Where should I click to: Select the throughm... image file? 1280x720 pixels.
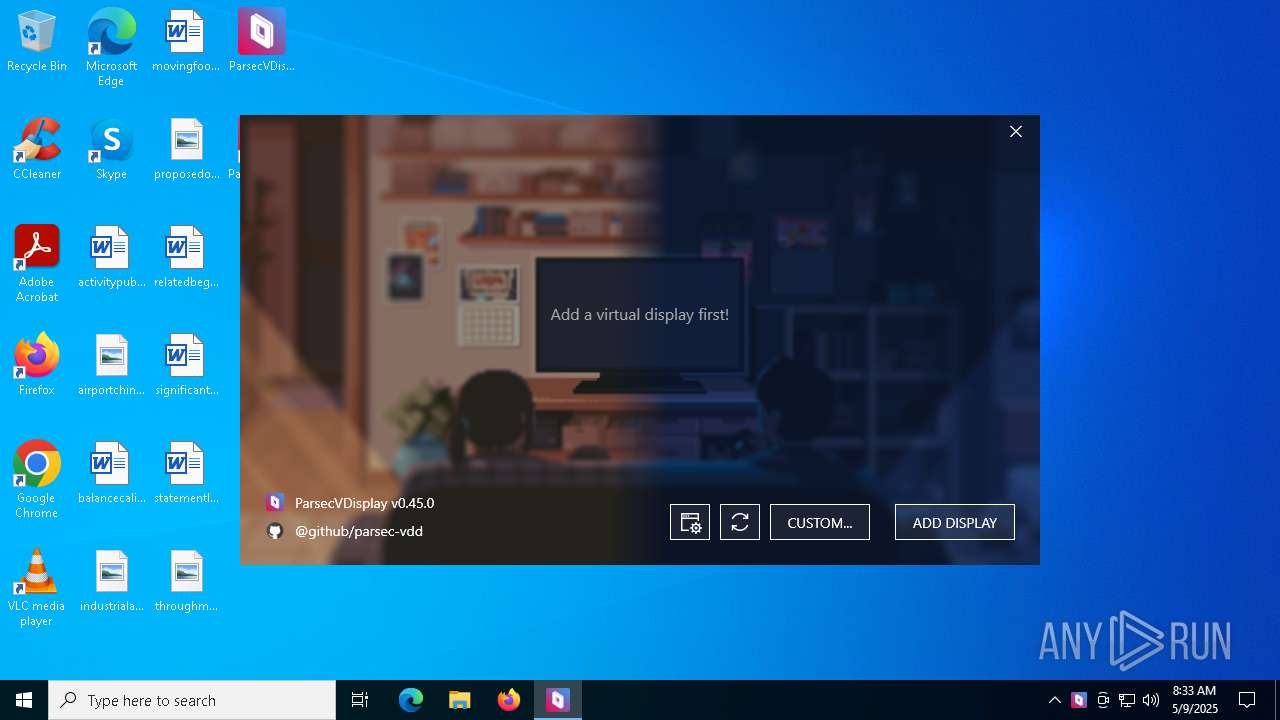(x=186, y=581)
